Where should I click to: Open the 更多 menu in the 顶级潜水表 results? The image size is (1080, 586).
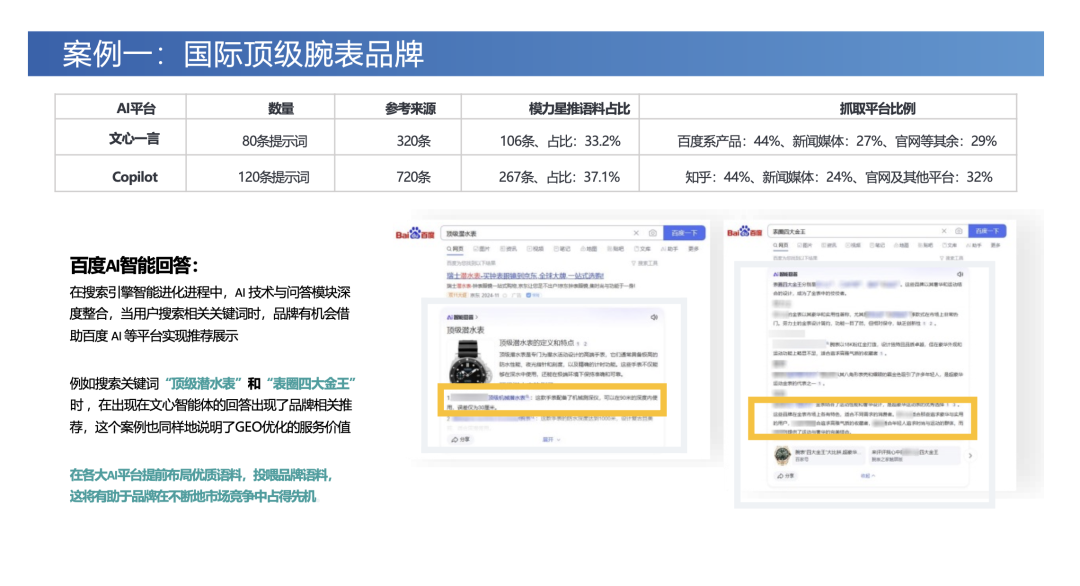(694, 249)
